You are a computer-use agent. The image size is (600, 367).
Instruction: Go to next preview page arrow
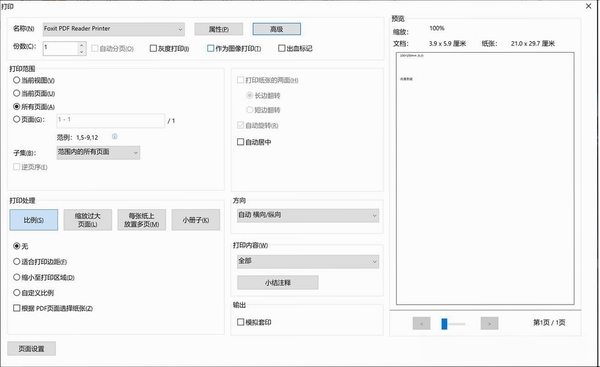pos(489,323)
